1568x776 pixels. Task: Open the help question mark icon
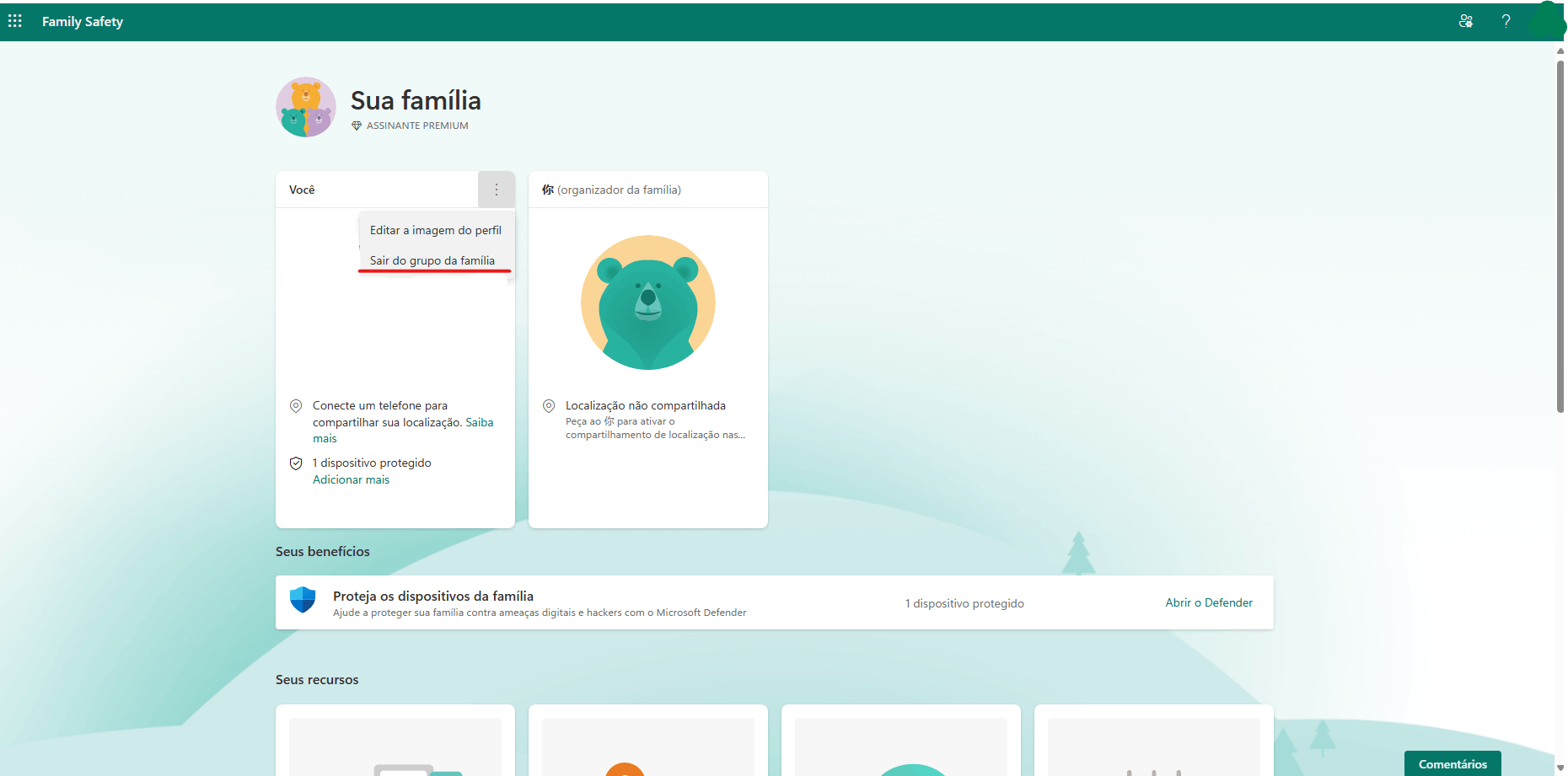tap(1506, 21)
